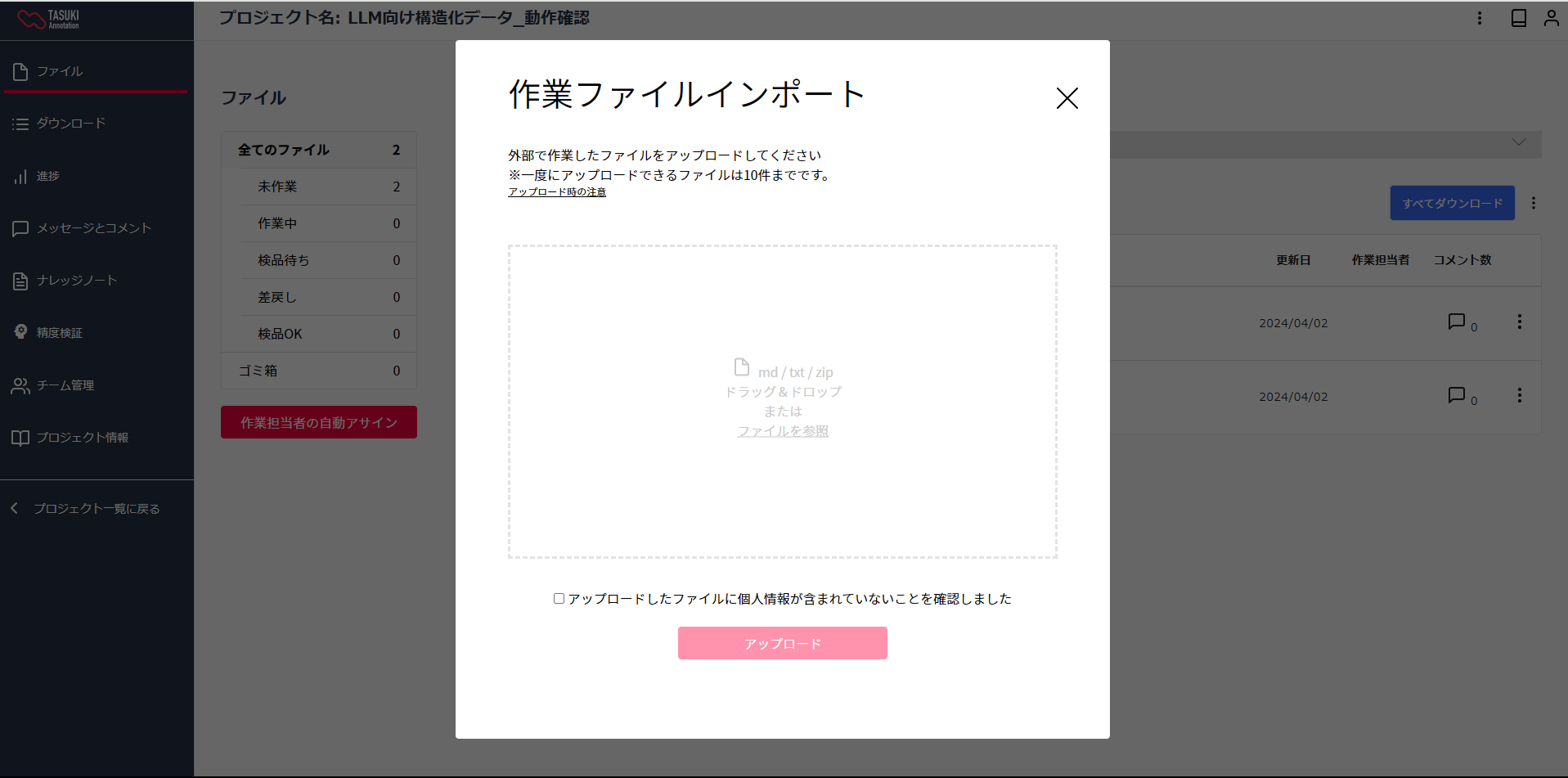Open the ファイルを参照 link
The width and height of the screenshot is (1568, 778).
pos(782,431)
